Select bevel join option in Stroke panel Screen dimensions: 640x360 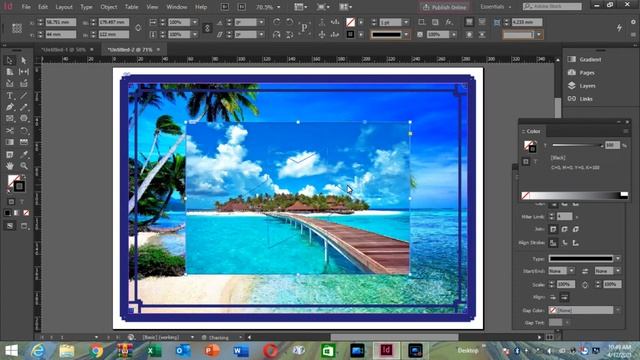point(576,229)
